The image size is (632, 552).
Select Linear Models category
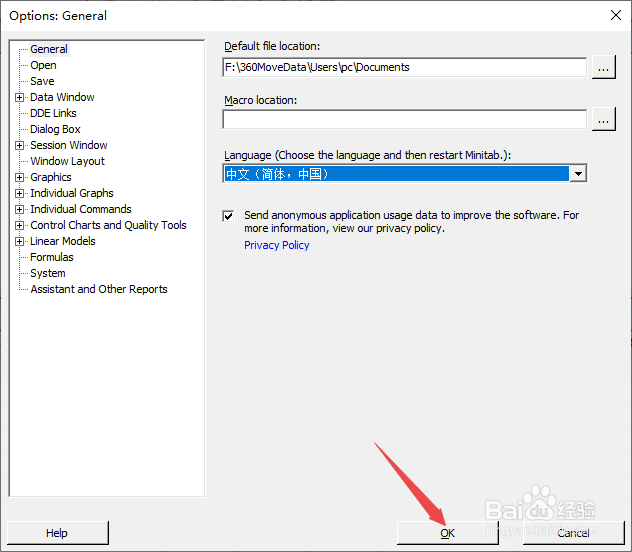click(62, 241)
